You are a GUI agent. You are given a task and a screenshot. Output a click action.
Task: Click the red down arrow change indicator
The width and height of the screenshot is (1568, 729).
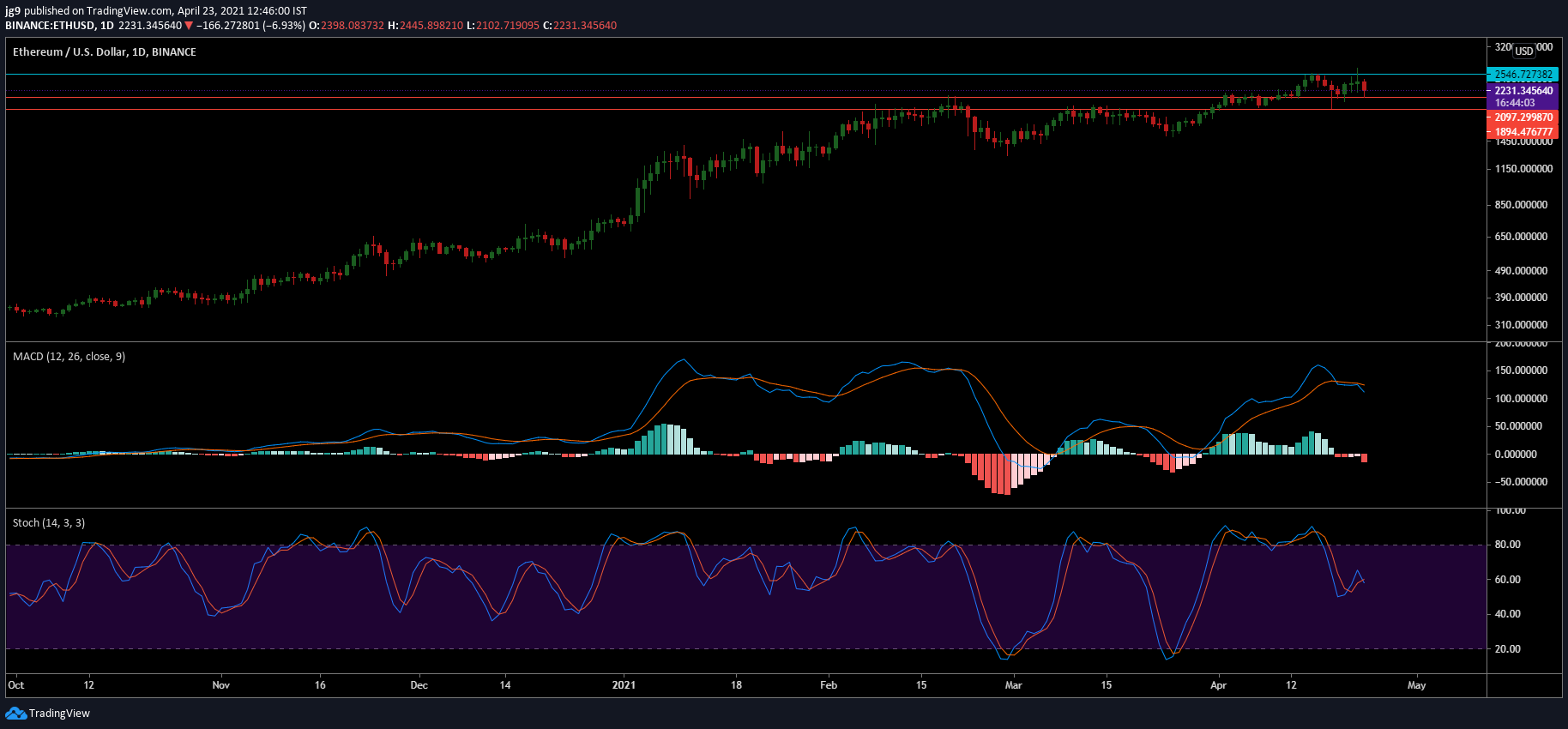pyautogui.click(x=189, y=26)
